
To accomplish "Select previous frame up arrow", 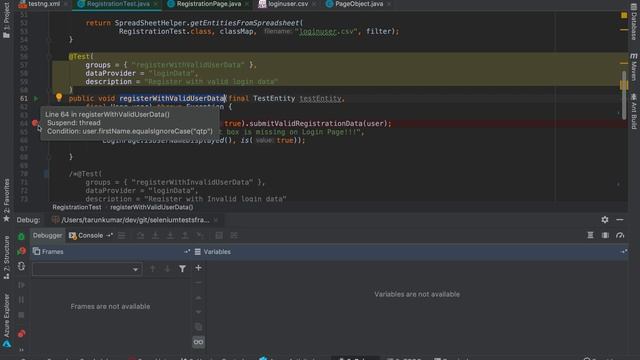I will (152, 269).
